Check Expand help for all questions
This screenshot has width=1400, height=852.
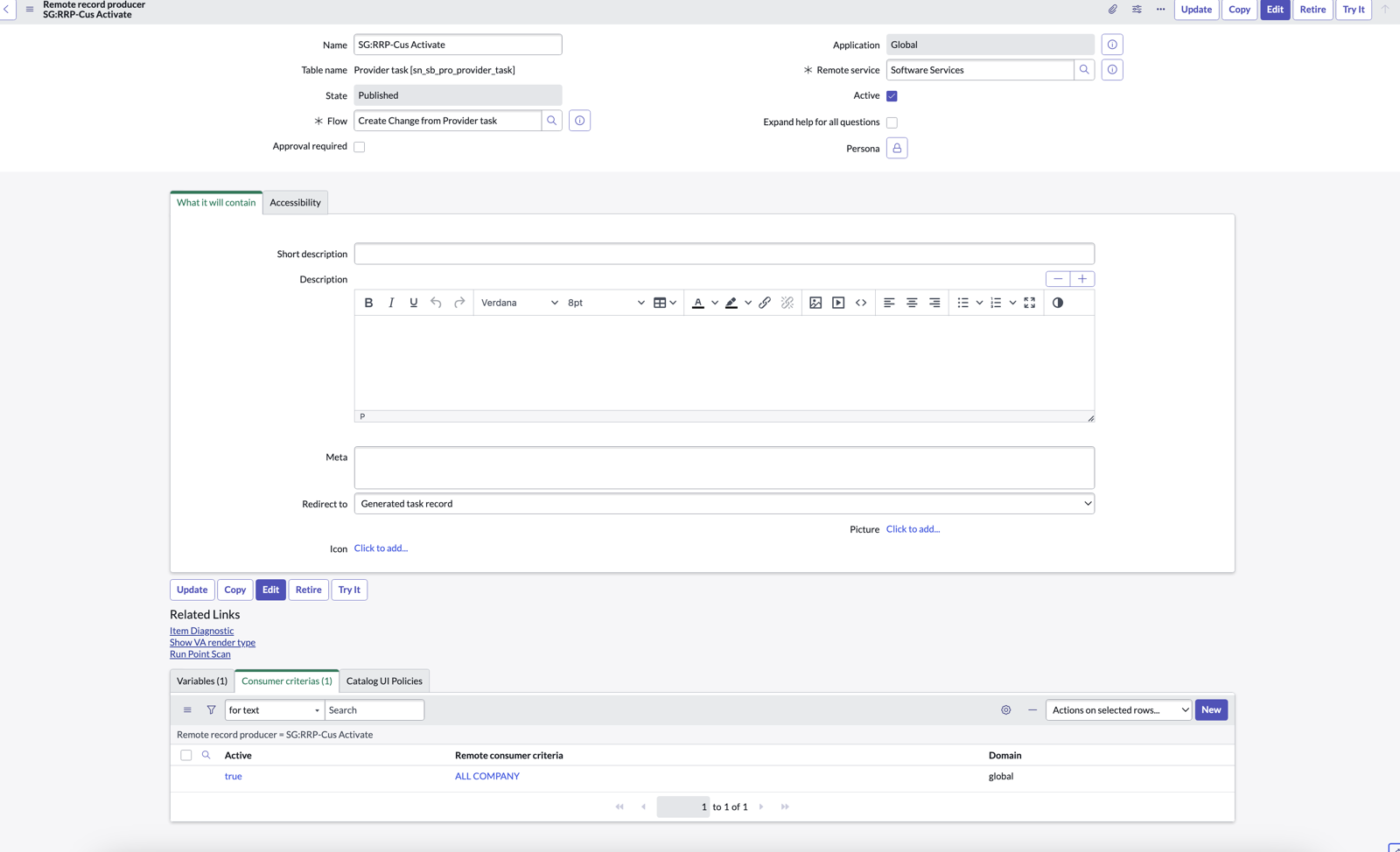click(892, 122)
